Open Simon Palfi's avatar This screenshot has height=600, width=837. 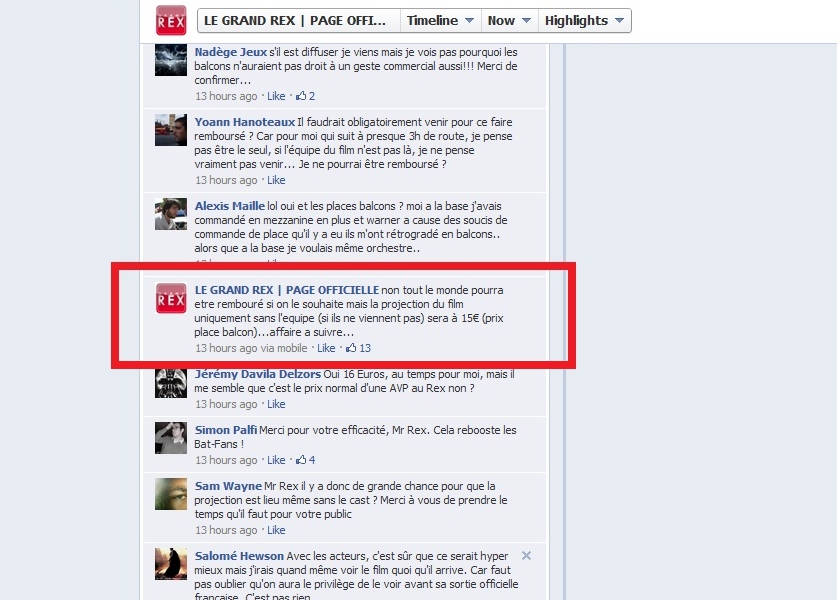click(171, 438)
